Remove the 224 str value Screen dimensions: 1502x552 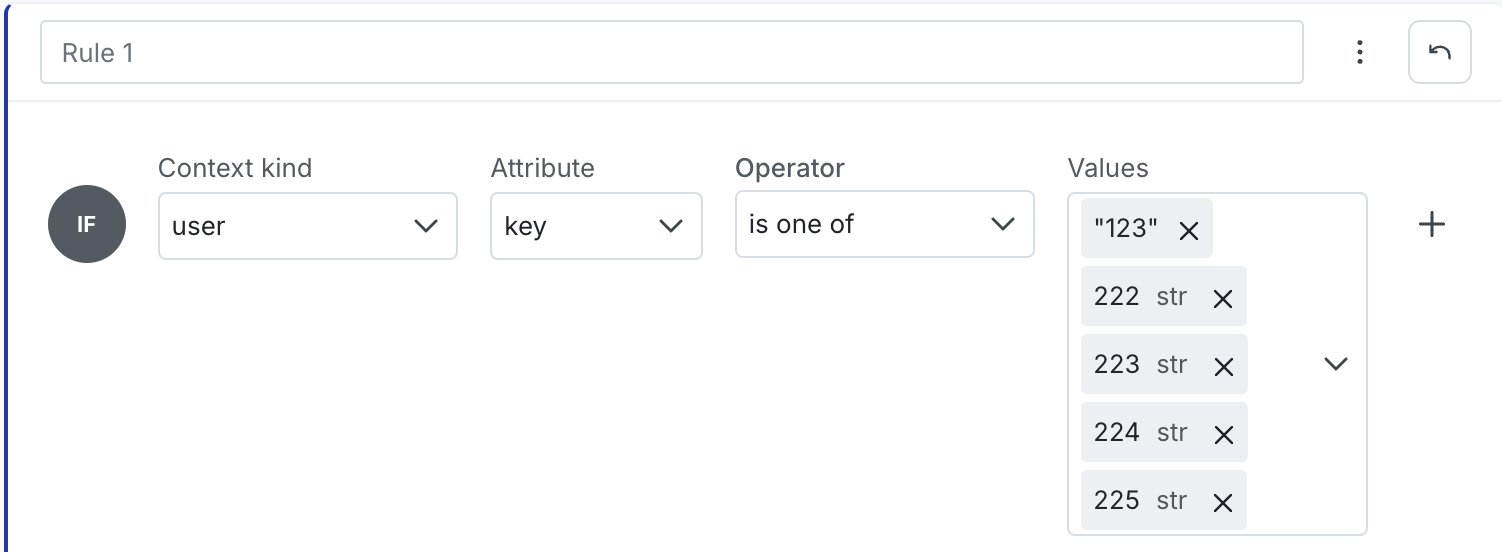tap(1222, 435)
